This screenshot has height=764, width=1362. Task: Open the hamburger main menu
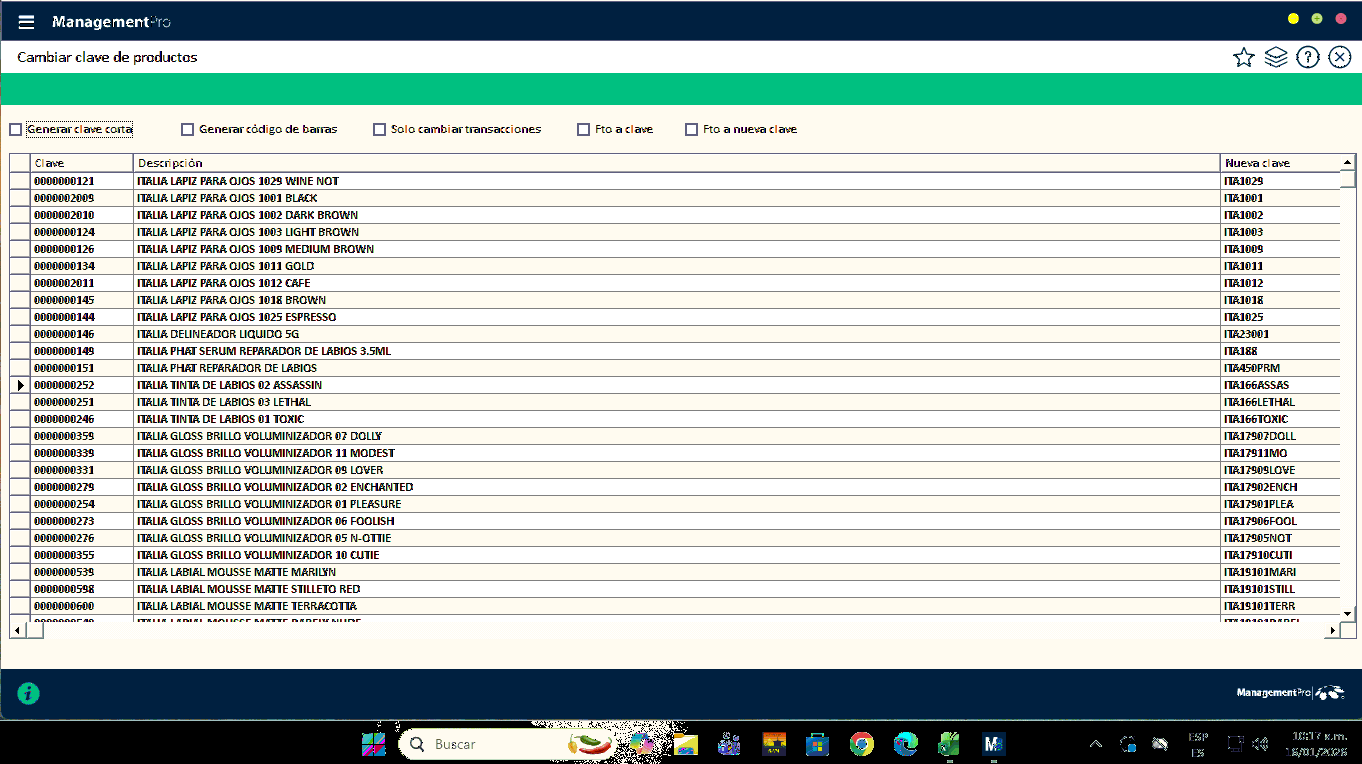(x=27, y=22)
